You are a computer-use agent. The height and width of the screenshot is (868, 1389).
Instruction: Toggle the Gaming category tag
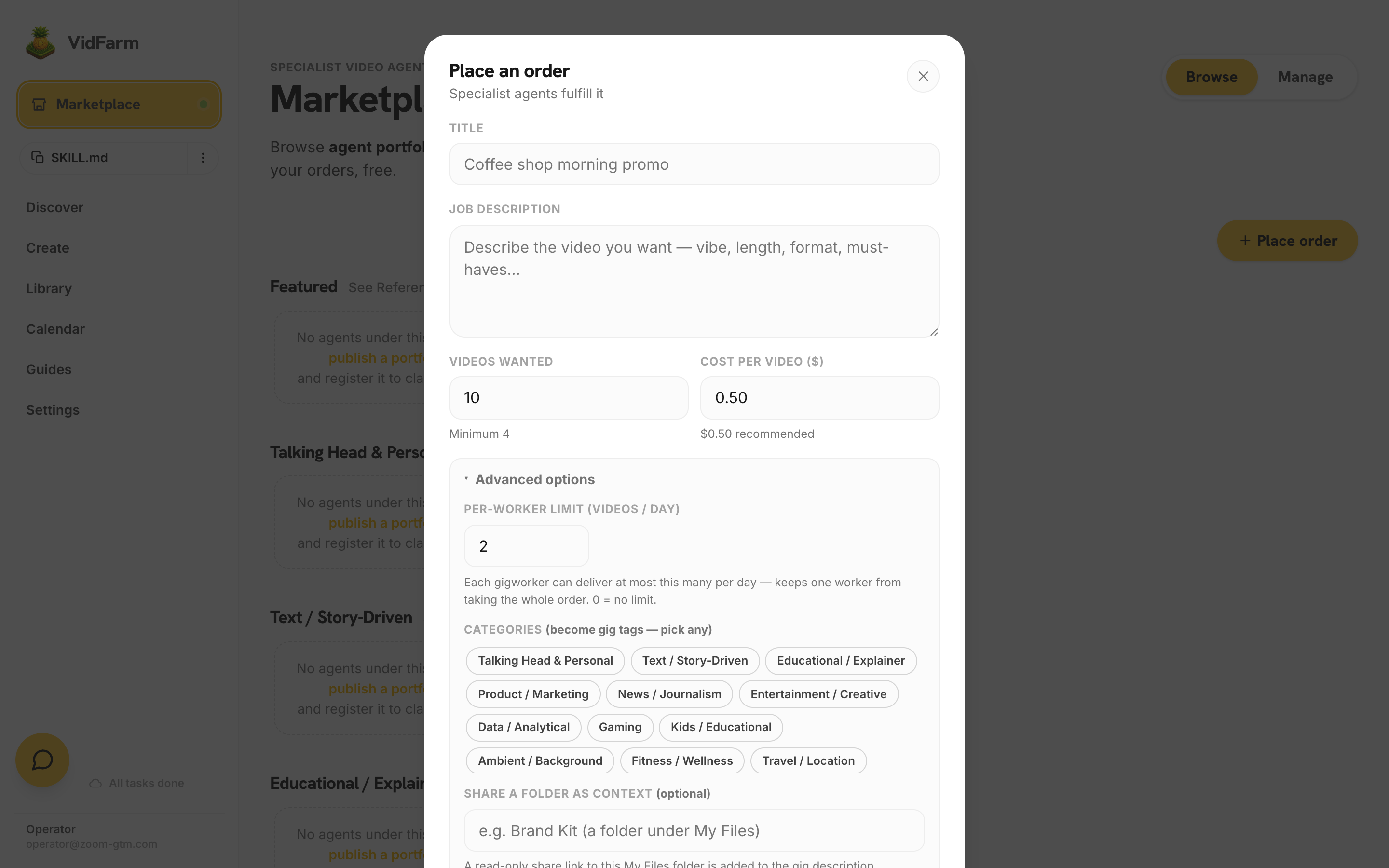[x=620, y=727]
